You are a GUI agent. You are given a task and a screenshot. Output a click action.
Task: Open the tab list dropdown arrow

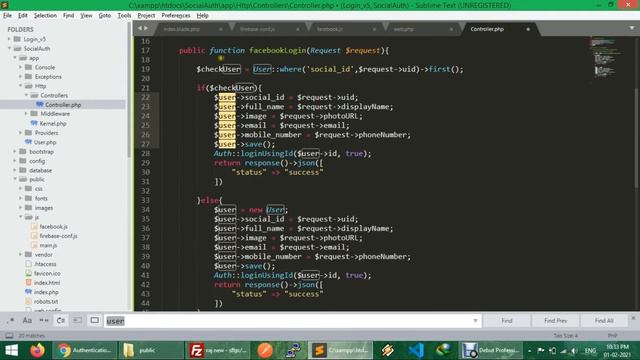click(x=632, y=28)
